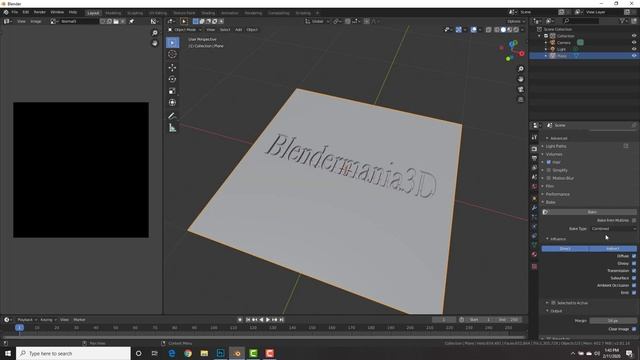
Task: Select the 3D Cursor tool
Action: click(173, 54)
